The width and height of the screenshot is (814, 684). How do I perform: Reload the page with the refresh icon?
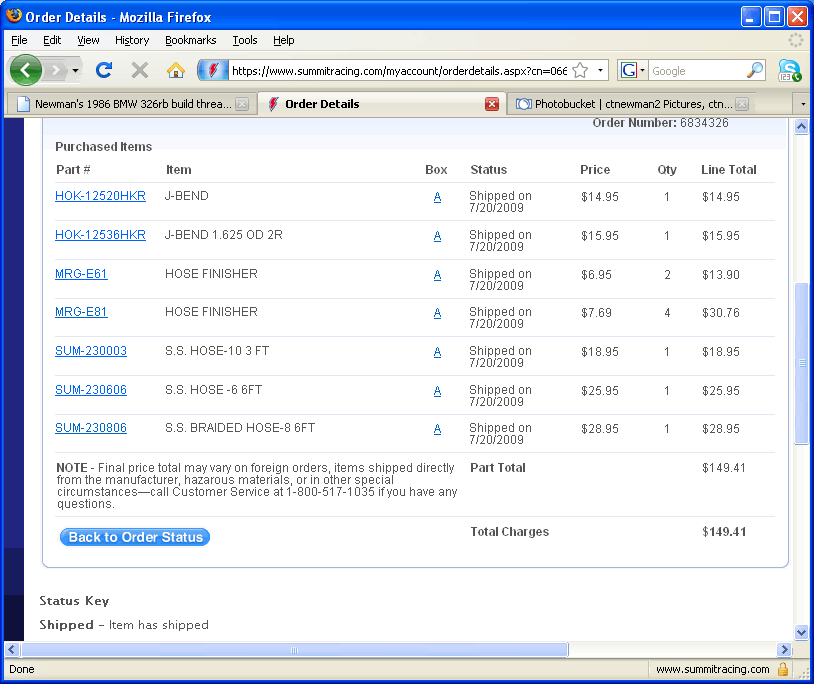[x=104, y=70]
